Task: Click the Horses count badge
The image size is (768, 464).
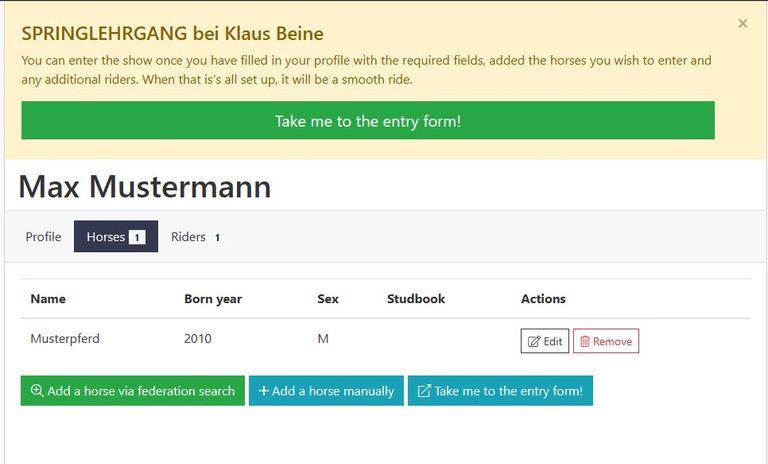Action: tap(137, 238)
